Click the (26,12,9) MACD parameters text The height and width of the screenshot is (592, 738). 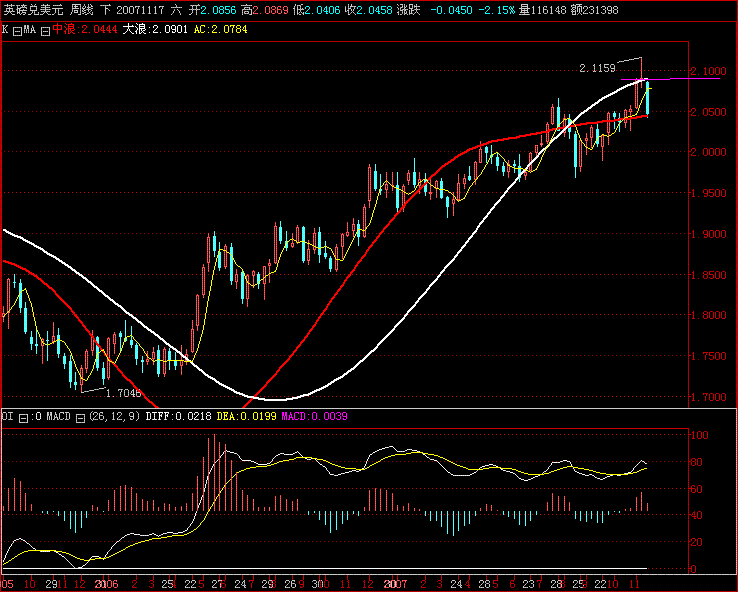[112, 416]
